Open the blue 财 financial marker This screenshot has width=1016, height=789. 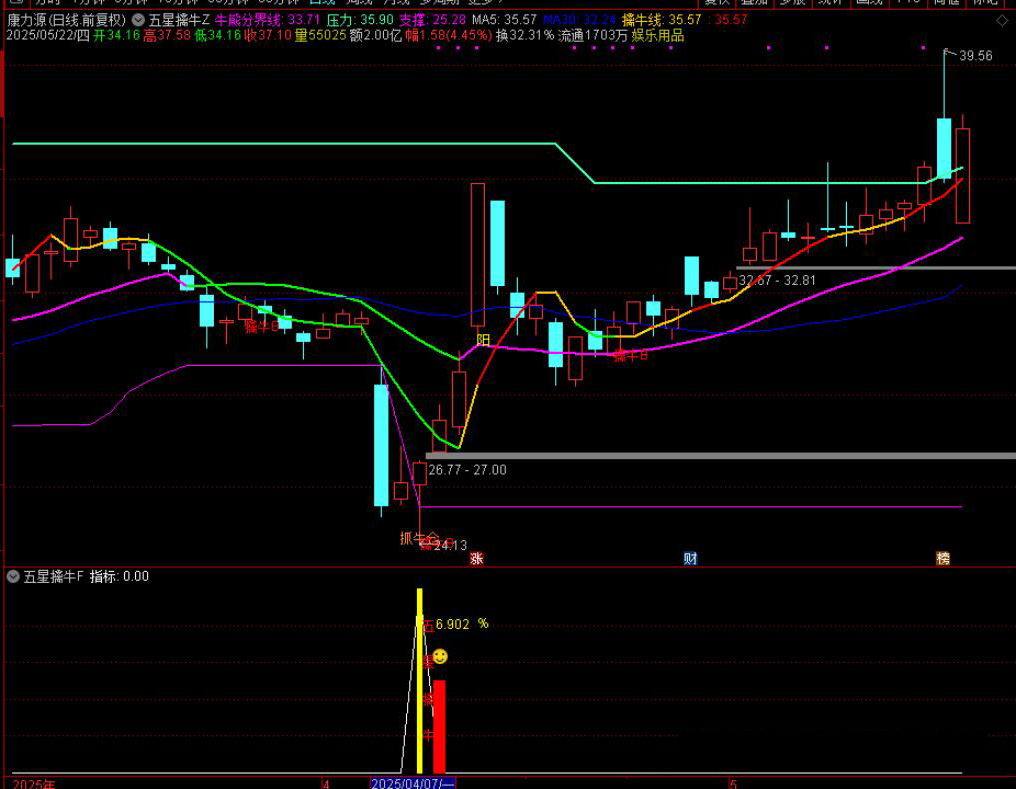[690, 558]
